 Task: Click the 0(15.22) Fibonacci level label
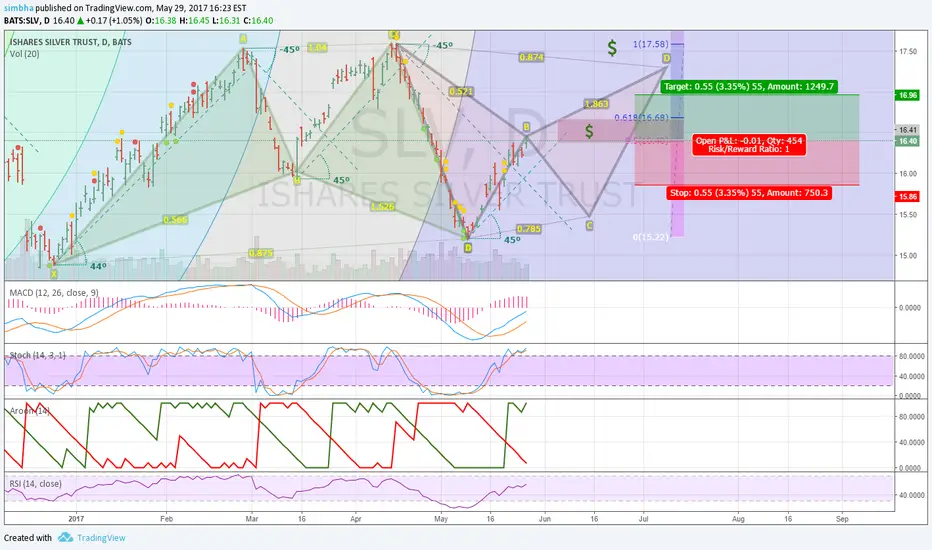650,237
